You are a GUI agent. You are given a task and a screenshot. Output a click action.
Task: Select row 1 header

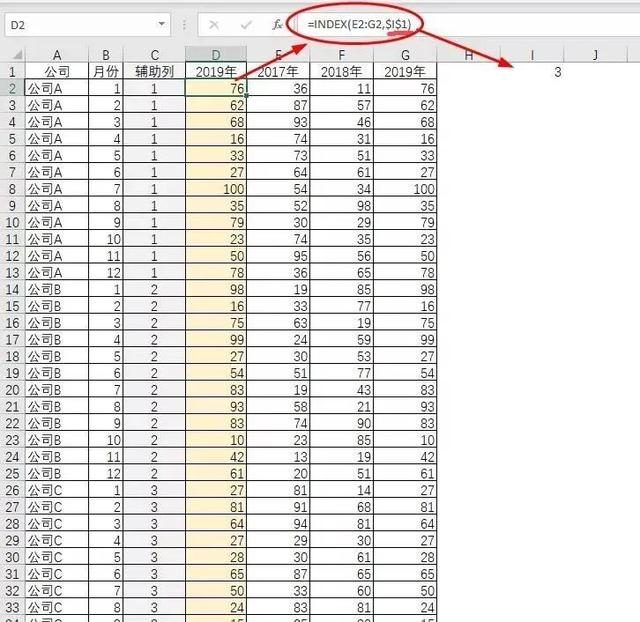(x=11, y=72)
